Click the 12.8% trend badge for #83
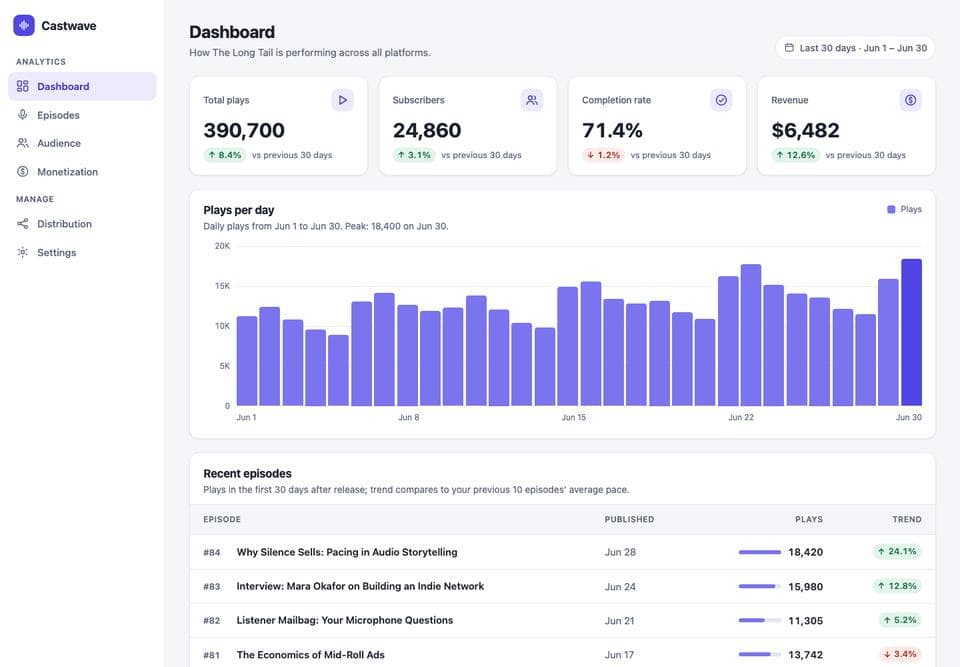 coord(897,586)
